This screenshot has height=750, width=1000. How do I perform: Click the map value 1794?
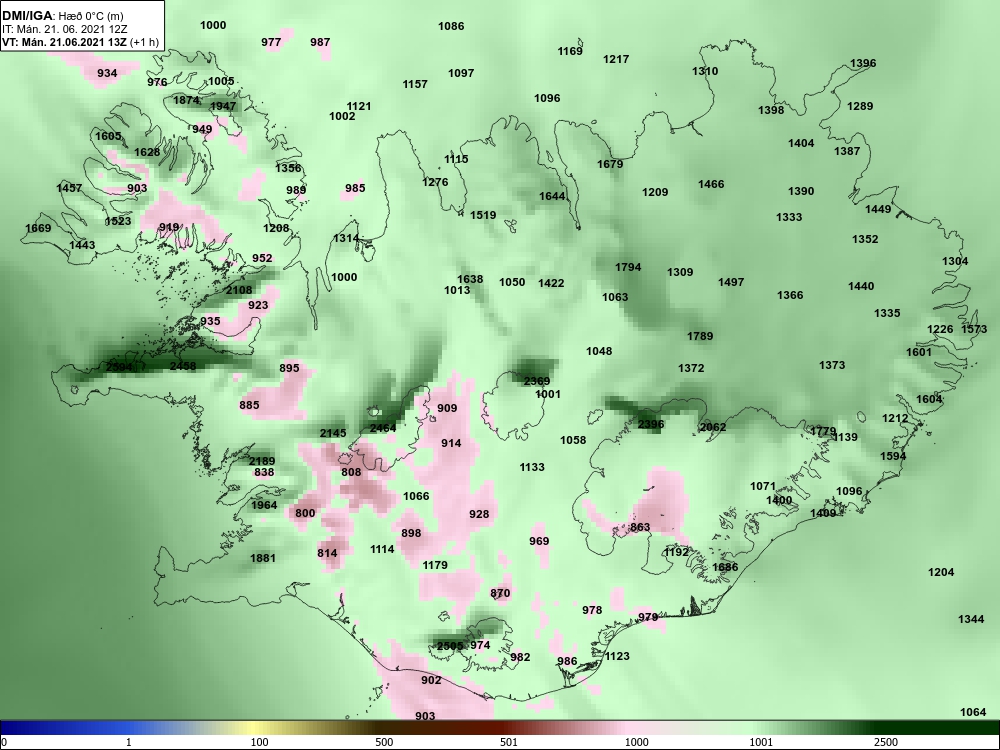628,267
